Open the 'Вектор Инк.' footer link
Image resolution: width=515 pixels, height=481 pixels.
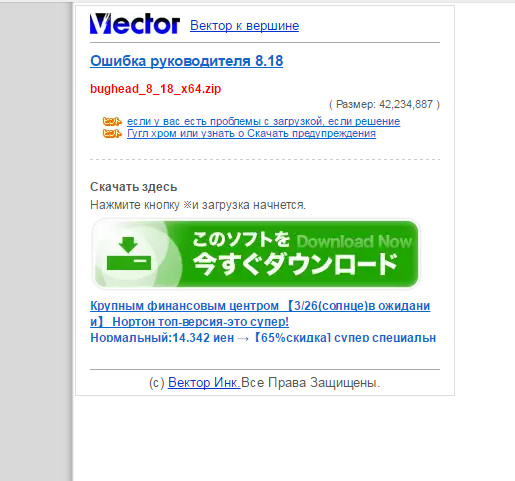[204, 382]
